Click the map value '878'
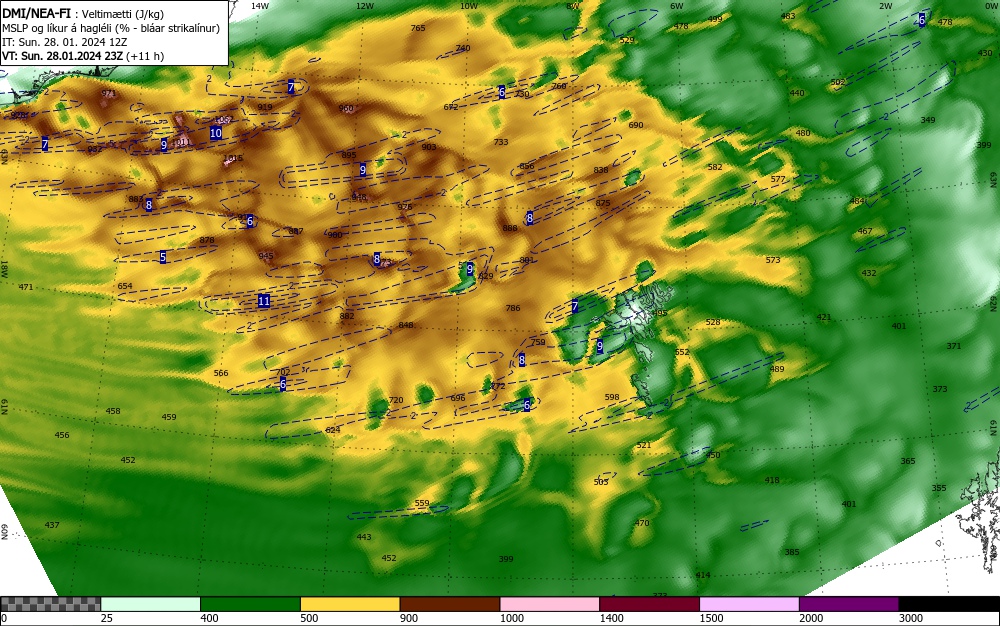This screenshot has width=1000, height=626. tap(207, 240)
